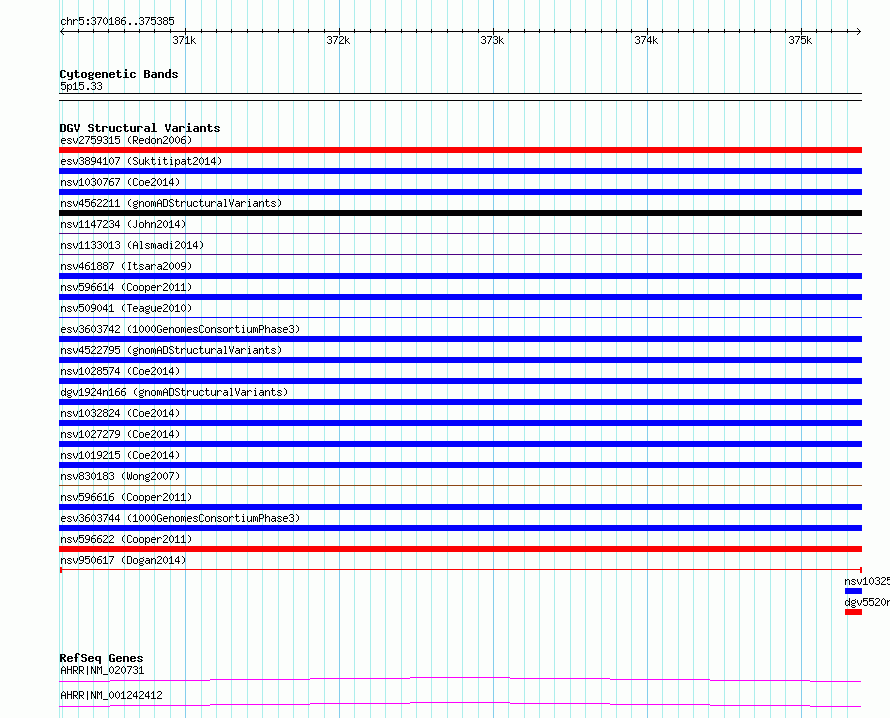The image size is (890, 718).
Task: Click the nsv1030767 (Coe2014) label
Action: (120, 182)
